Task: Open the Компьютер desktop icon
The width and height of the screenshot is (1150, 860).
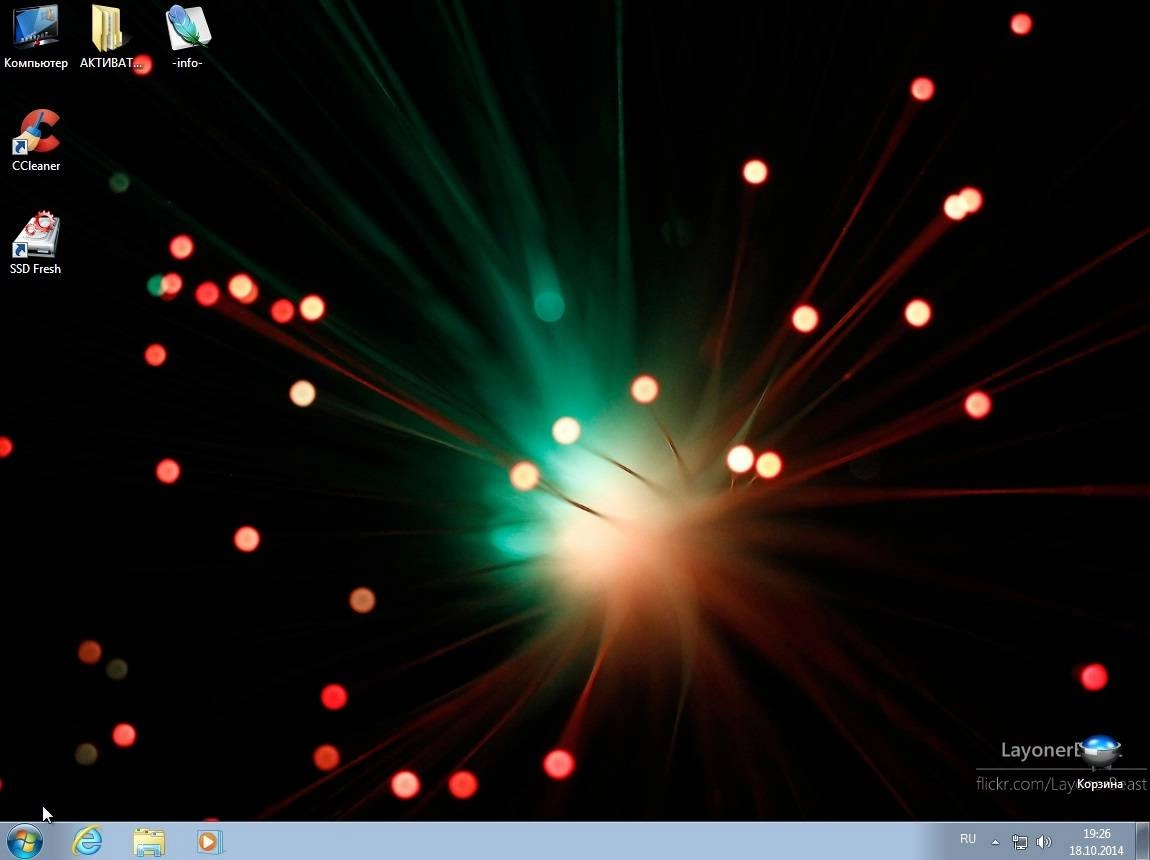Action: pos(35,37)
